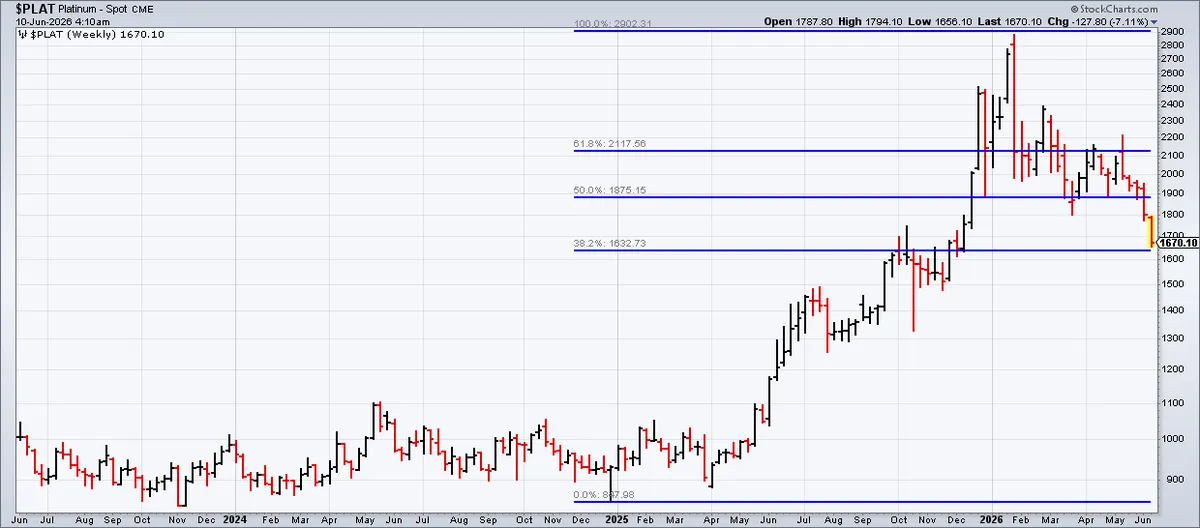This screenshot has height=528, width=1200.
Task: Select the blue 50.0% retracement line
Action: pyautogui.click(x=864, y=197)
